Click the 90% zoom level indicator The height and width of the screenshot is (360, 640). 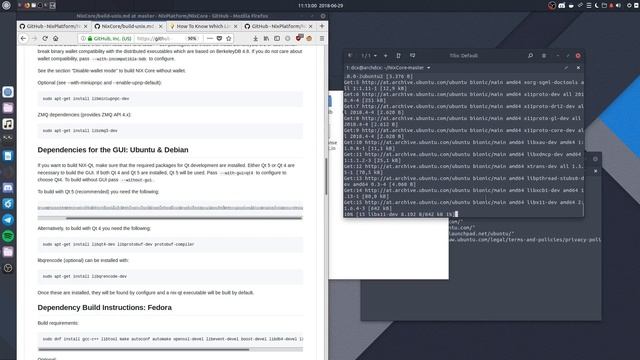[192, 38]
